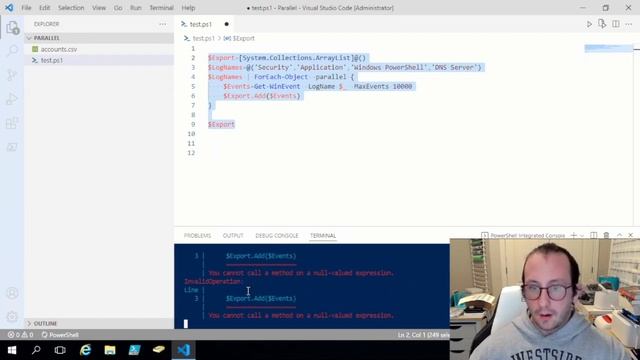This screenshot has width=640, height=360.
Task: Open the Extensions view
Action: tap(12, 123)
